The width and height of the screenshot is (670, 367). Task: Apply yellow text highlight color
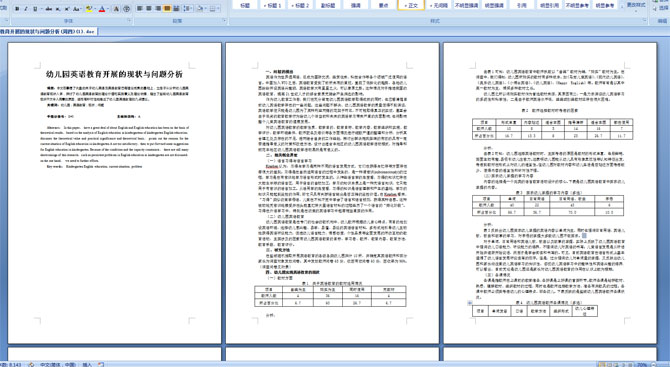88,9
